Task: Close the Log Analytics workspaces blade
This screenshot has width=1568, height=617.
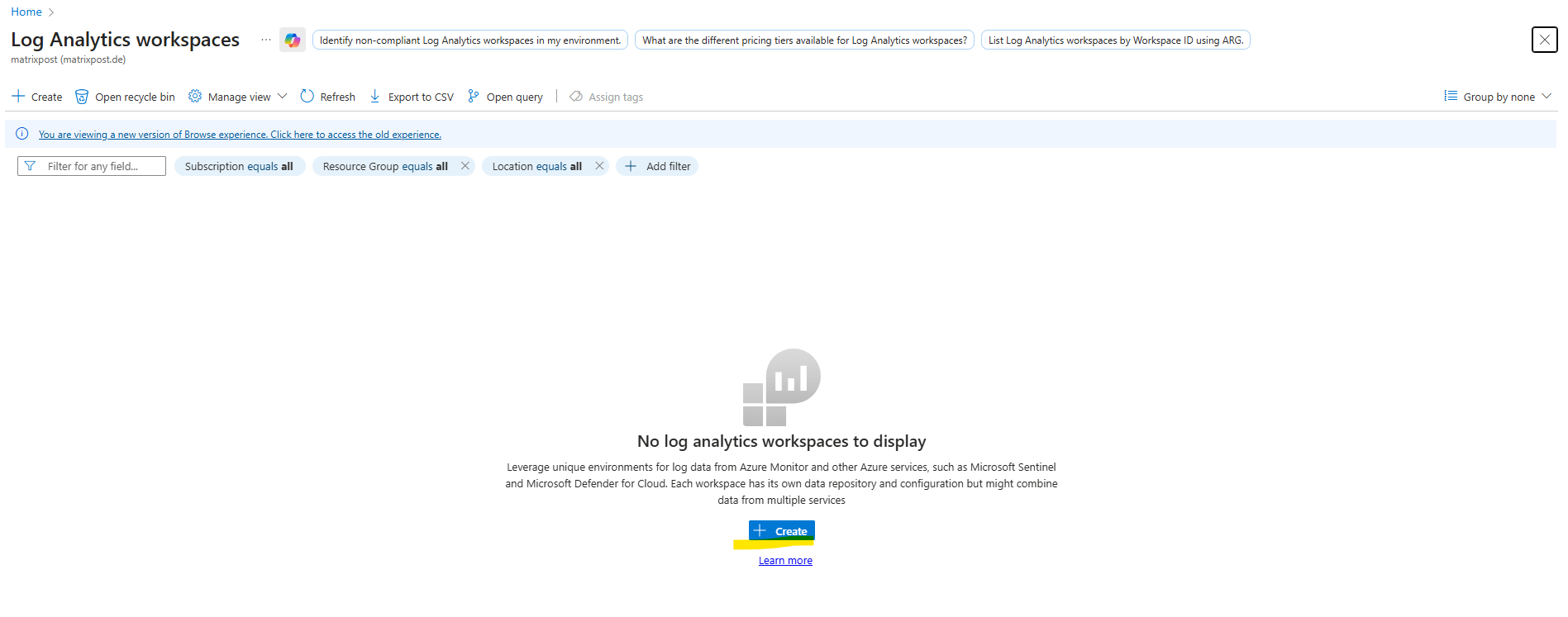Action: point(1544,40)
